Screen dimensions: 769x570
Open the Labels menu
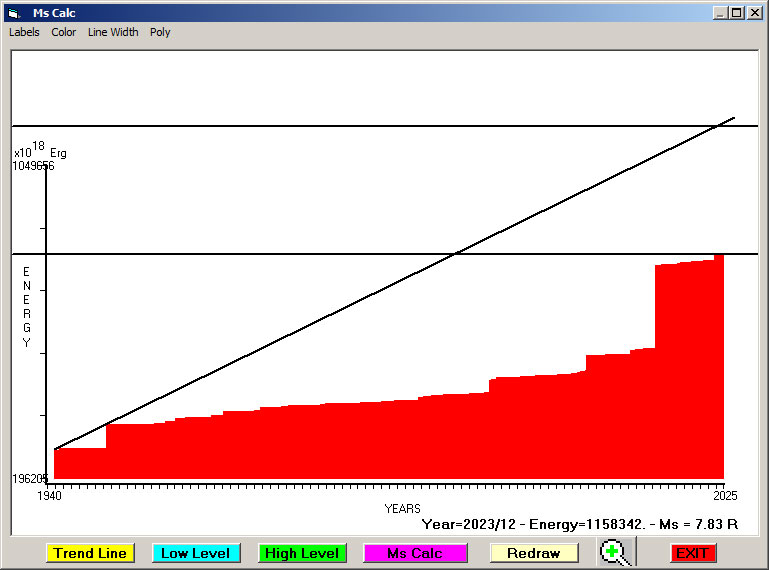pyautogui.click(x=24, y=32)
